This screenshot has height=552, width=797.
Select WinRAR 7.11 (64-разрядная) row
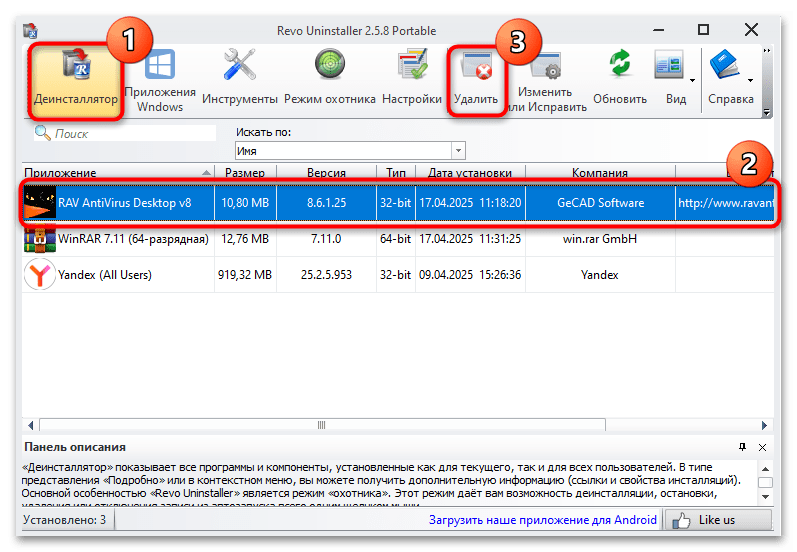click(x=398, y=238)
